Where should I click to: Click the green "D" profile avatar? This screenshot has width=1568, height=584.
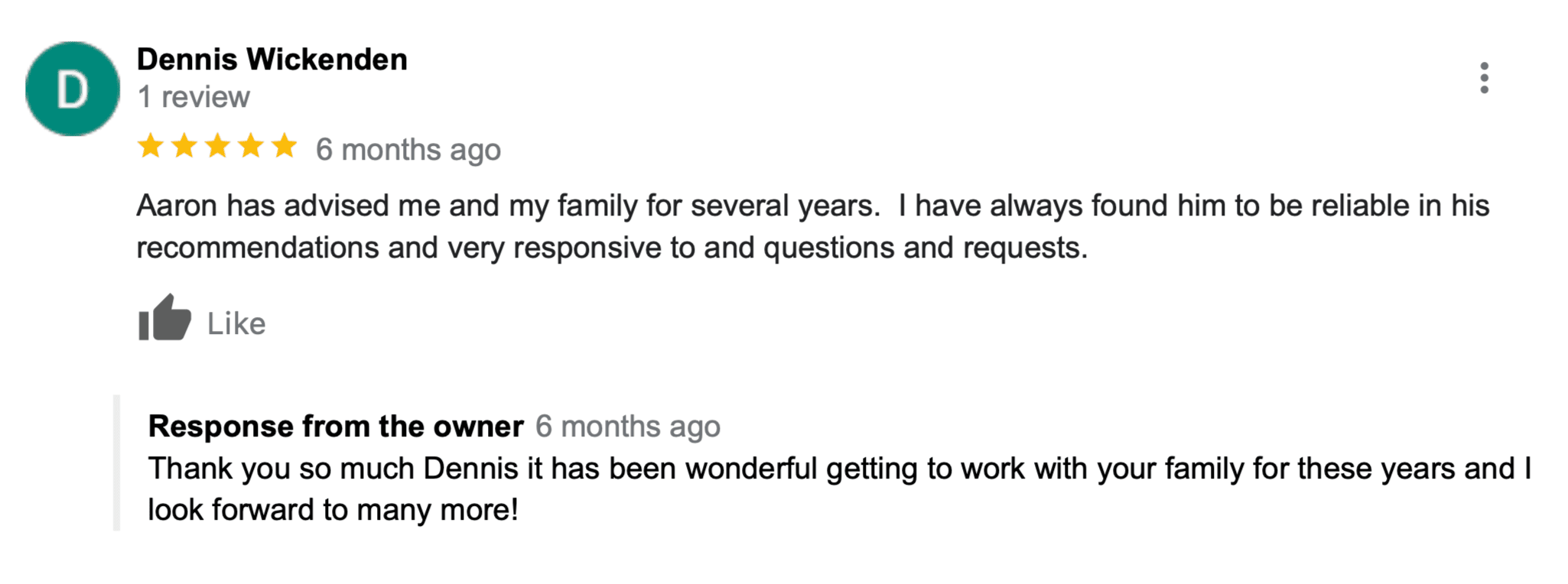coord(73,89)
